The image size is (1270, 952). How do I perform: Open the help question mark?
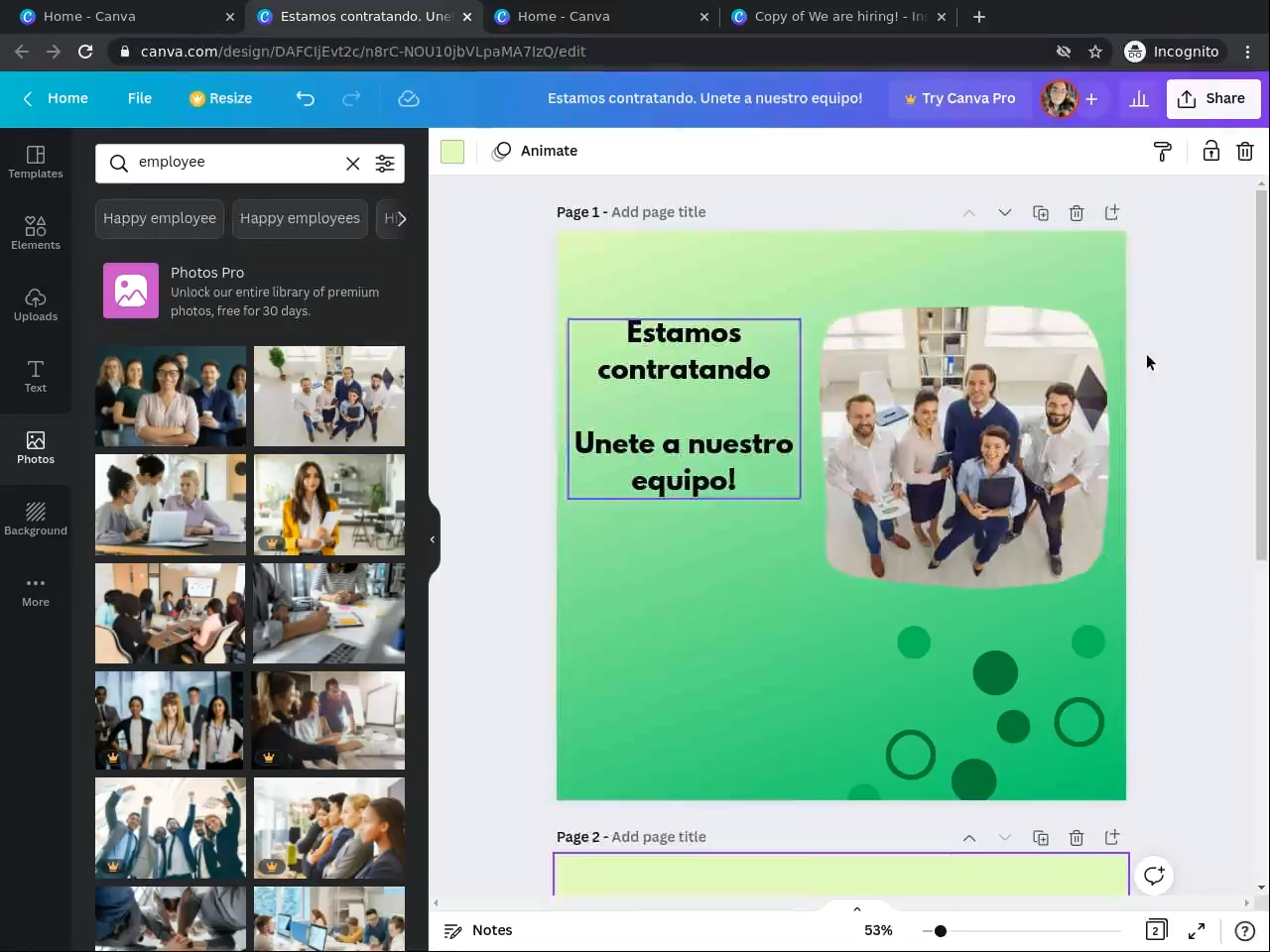point(1244,930)
